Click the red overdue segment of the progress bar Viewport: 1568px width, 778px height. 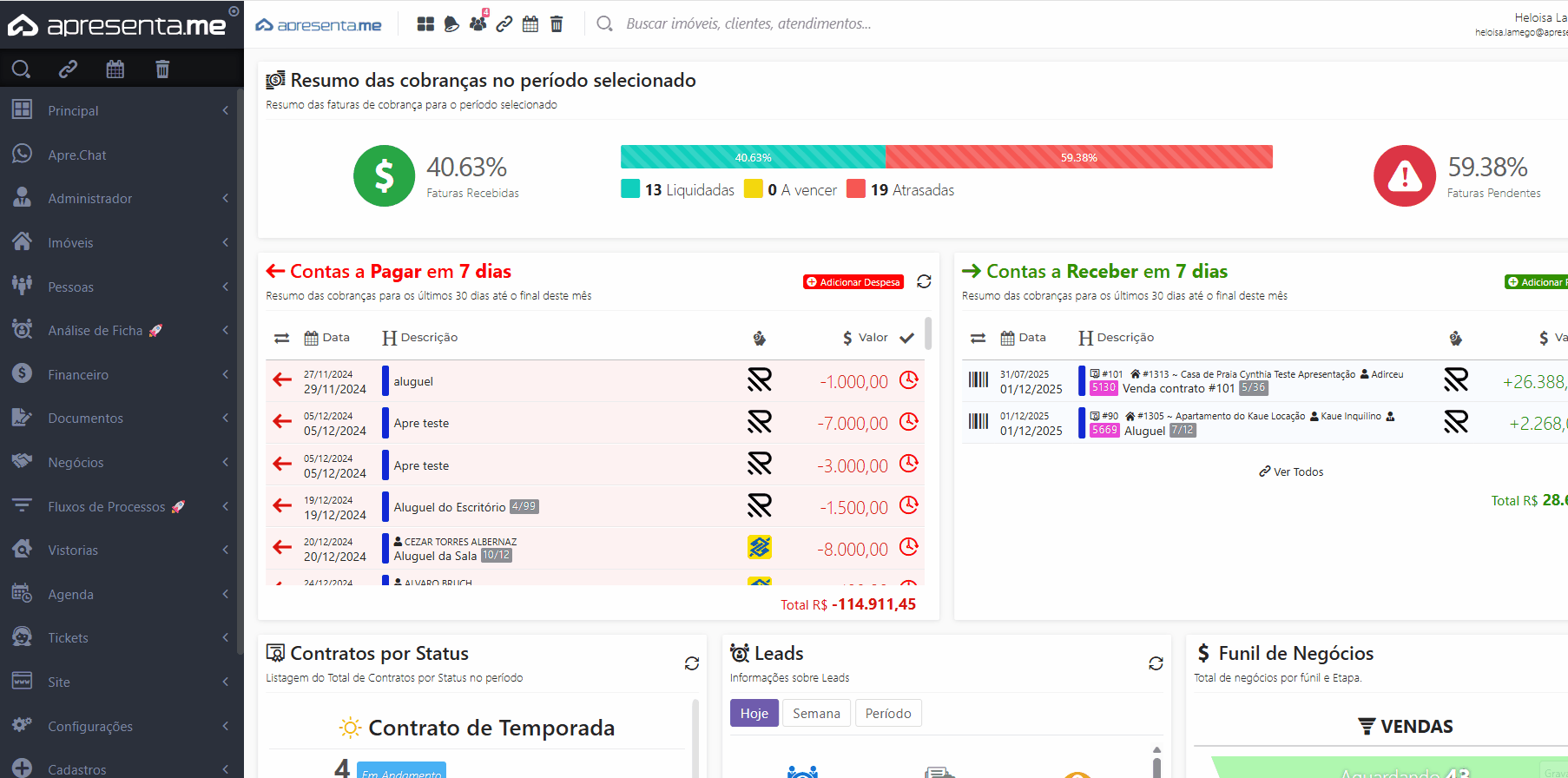point(1078,157)
